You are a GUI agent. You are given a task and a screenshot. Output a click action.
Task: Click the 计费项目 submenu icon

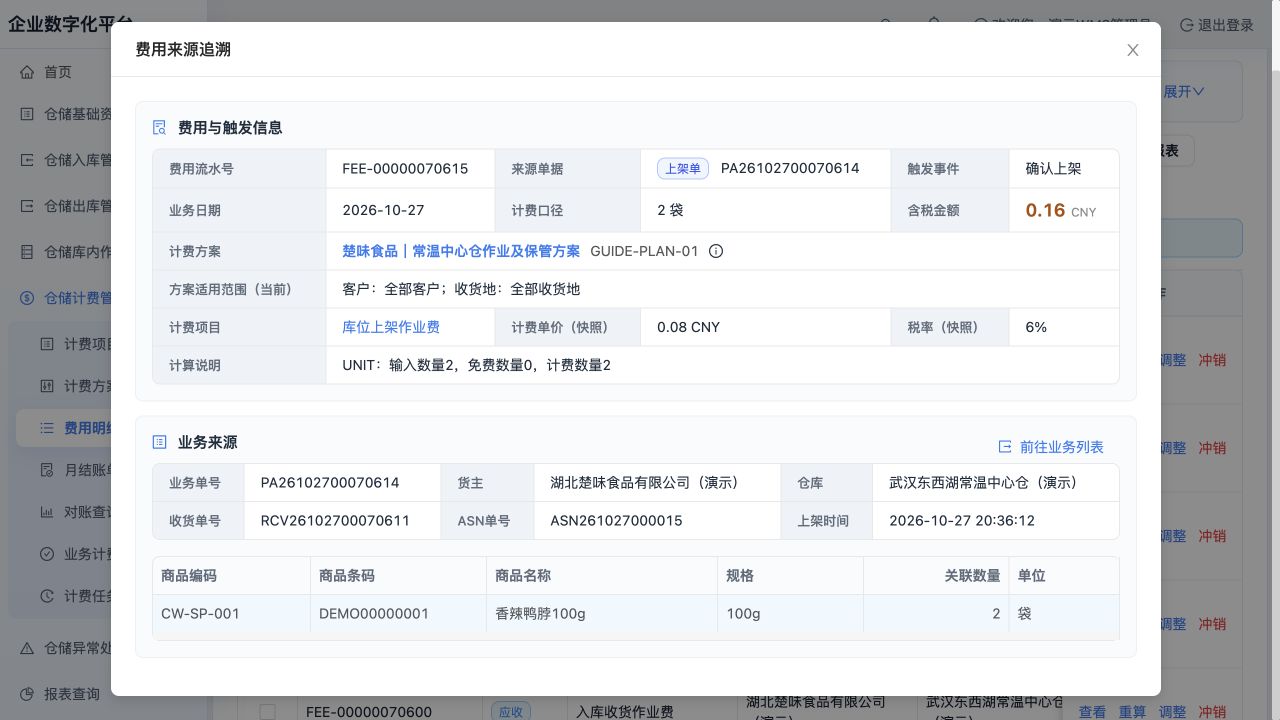coord(47,344)
